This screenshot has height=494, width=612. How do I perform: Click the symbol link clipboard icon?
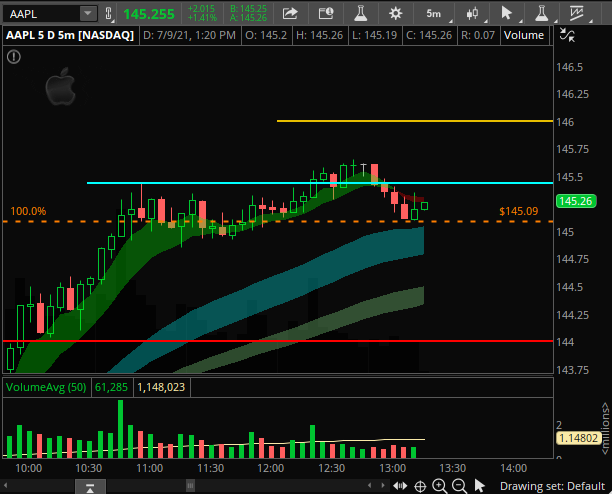(x=109, y=14)
